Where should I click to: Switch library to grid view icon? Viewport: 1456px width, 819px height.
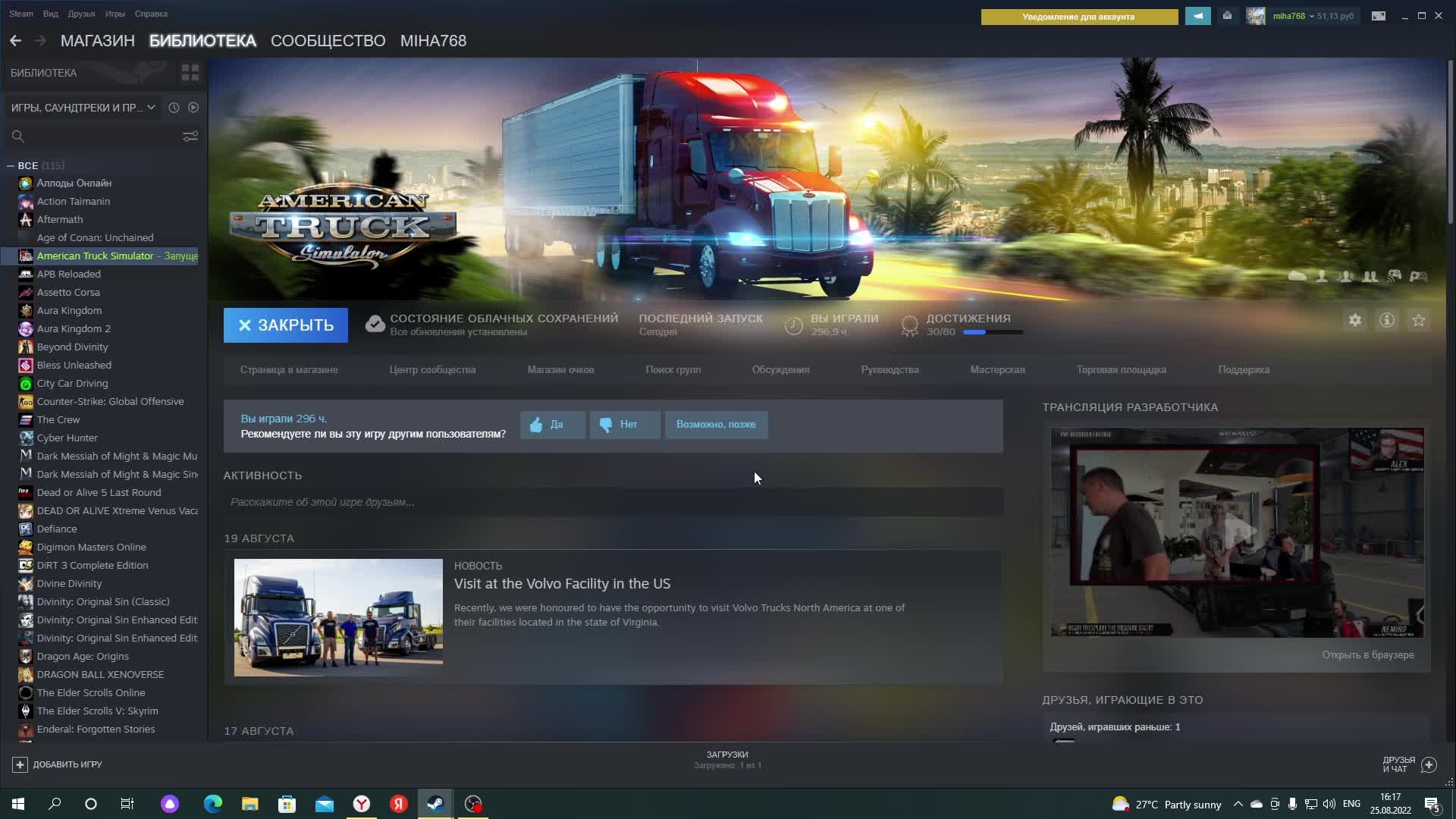click(x=190, y=73)
